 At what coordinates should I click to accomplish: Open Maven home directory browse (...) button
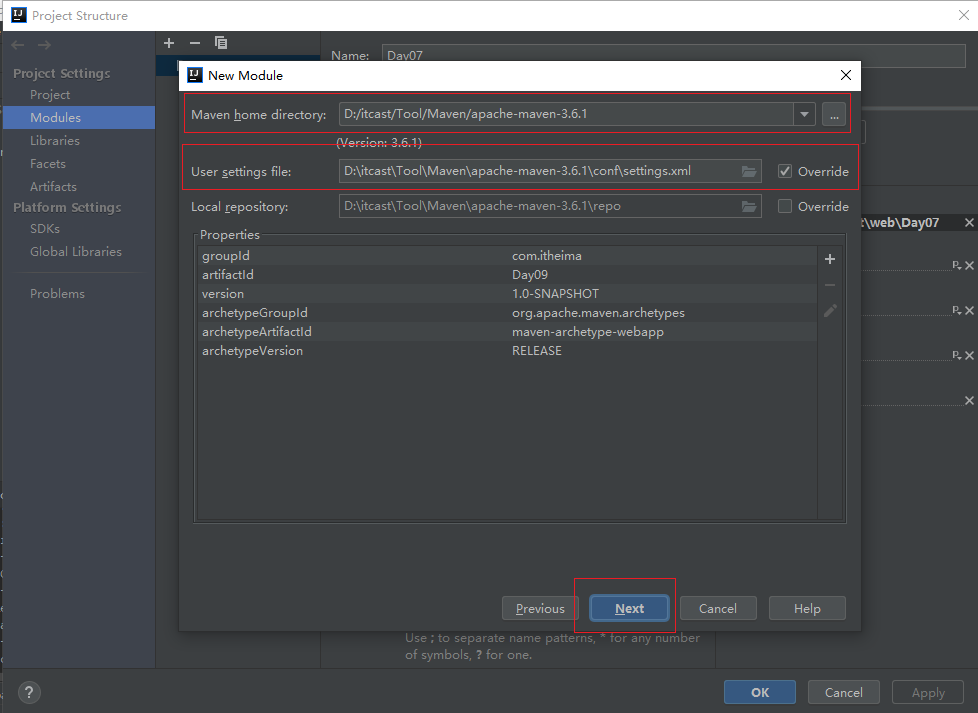pos(833,114)
